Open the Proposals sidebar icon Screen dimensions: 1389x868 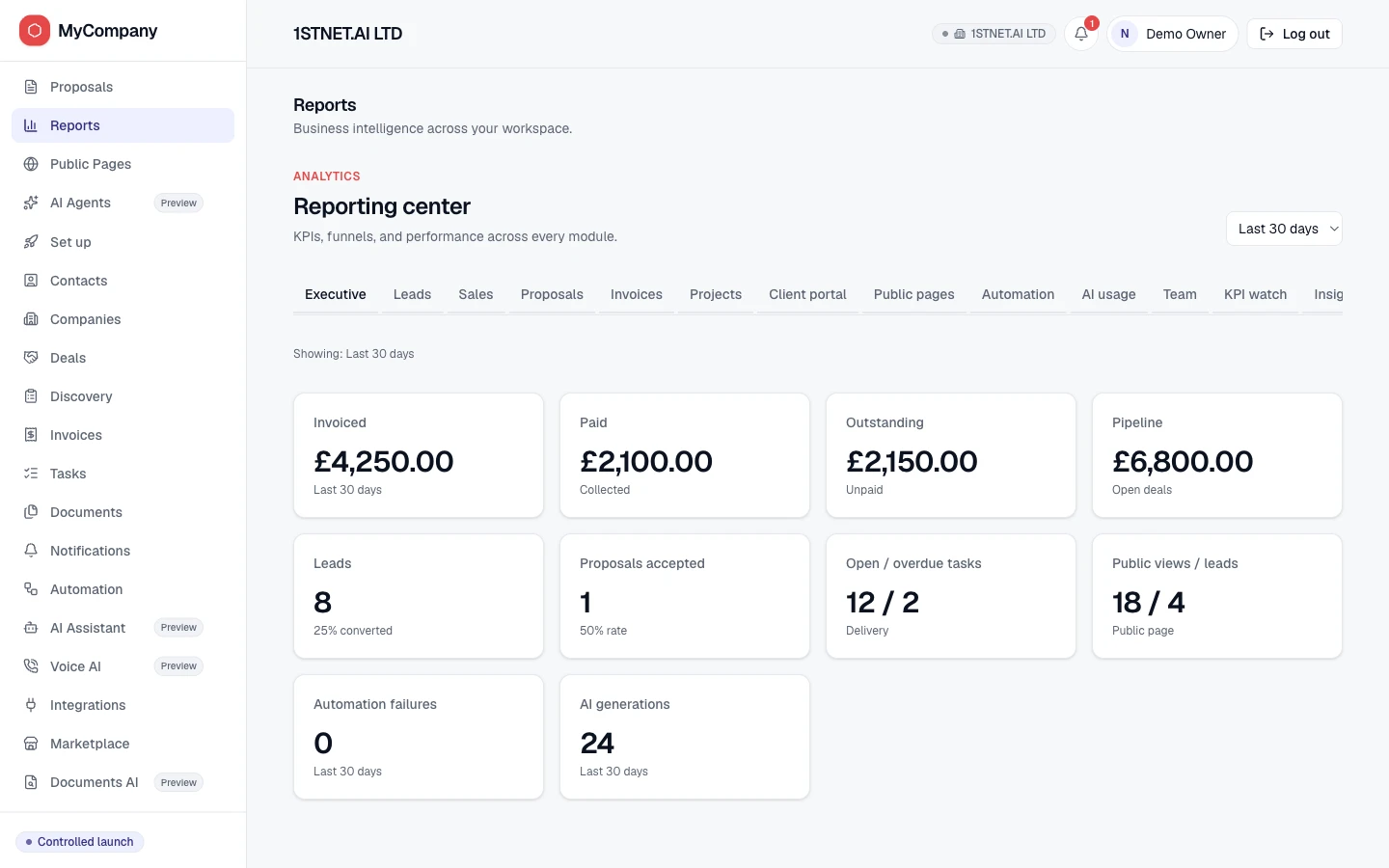tap(31, 87)
